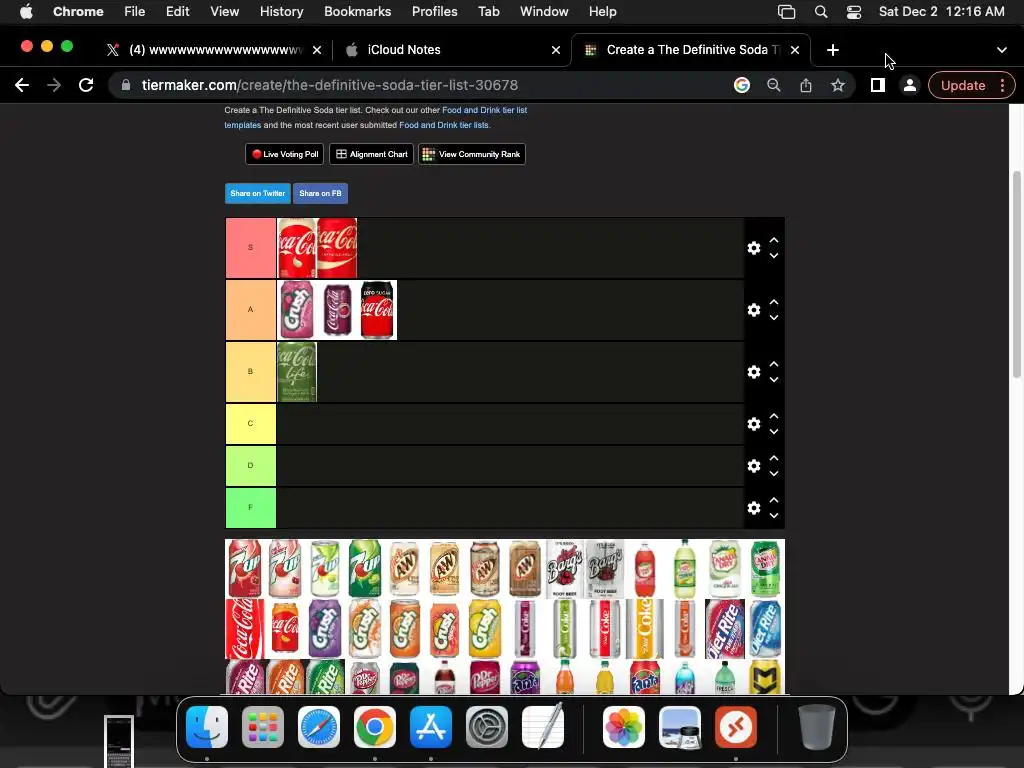The width and height of the screenshot is (1024, 768).
Task: Click Share on FB button
Action: click(320, 193)
